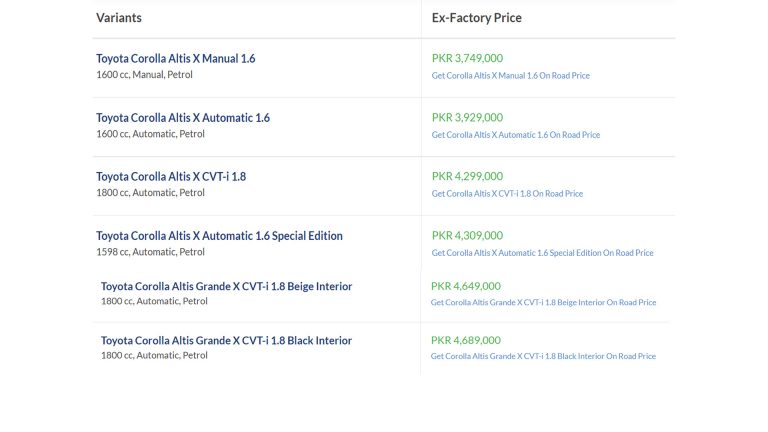Image resolution: width=768 pixels, height=432 pixels.
Task: Click the PKR 4,649,000 price
Action: [466, 286]
